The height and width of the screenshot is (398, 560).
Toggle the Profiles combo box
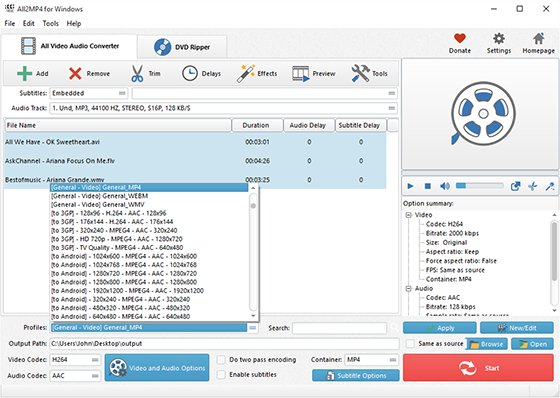pos(154,328)
